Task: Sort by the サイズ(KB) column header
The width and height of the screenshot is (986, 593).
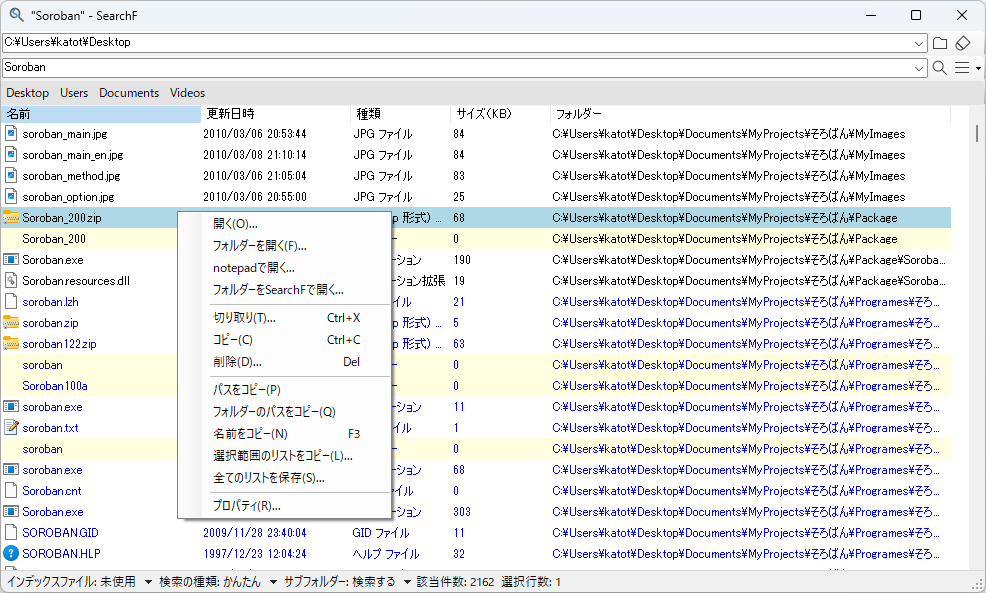Action: coord(500,114)
